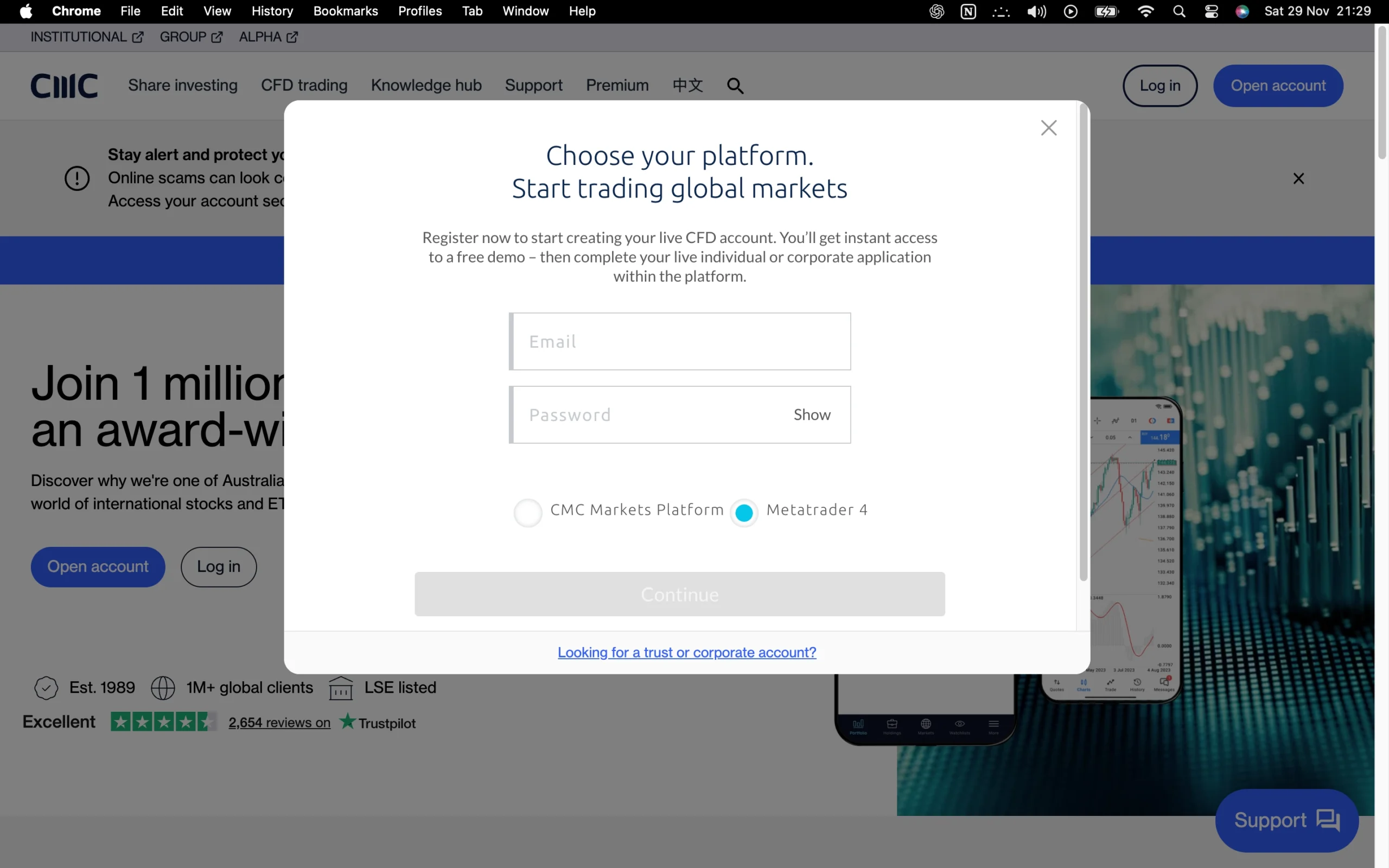The image size is (1389, 868).
Task: Select the Metatrader 4 radio option
Action: [744, 512]
